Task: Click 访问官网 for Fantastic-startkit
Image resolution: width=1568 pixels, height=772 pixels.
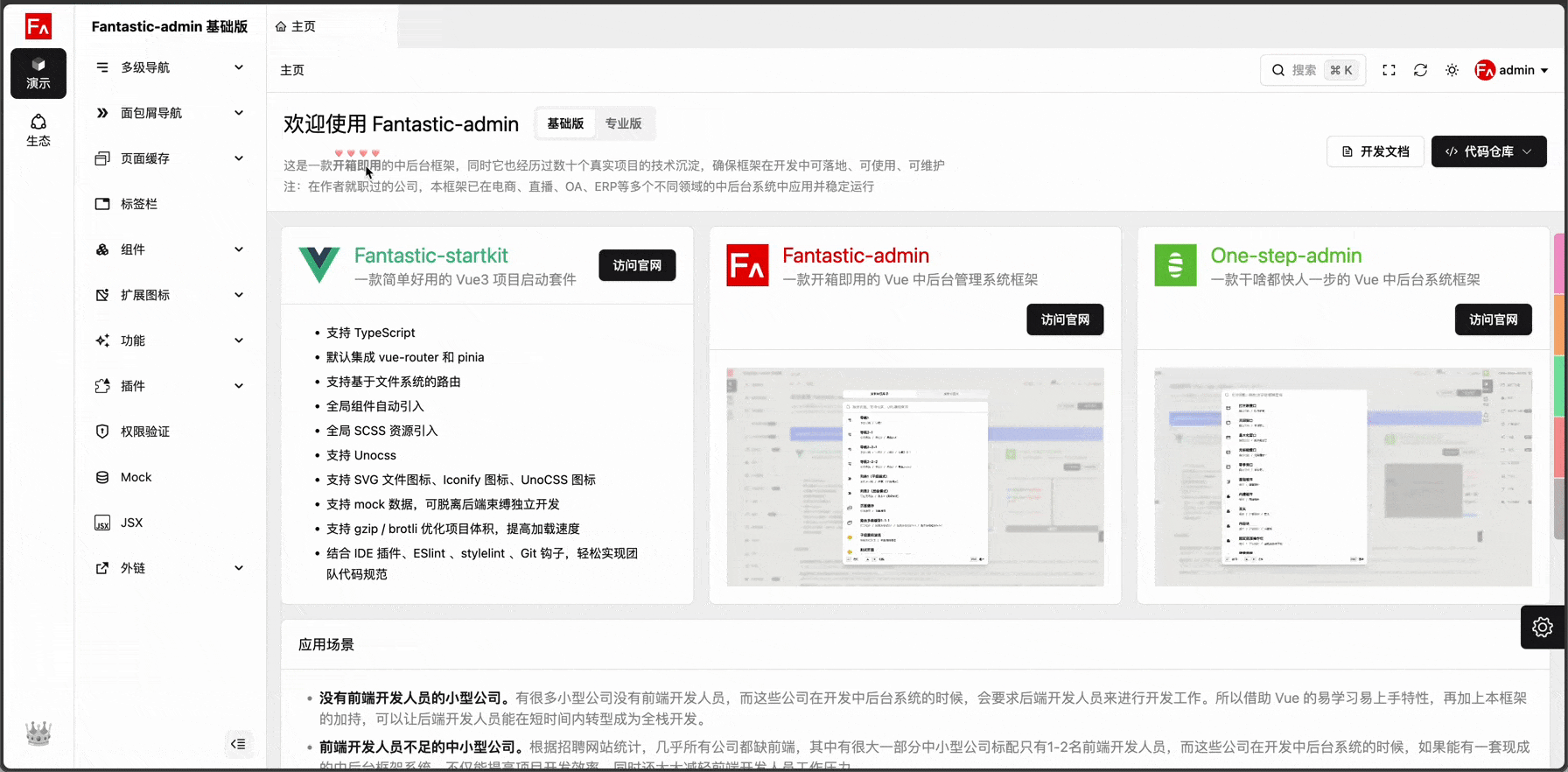Action: [637, 265]
